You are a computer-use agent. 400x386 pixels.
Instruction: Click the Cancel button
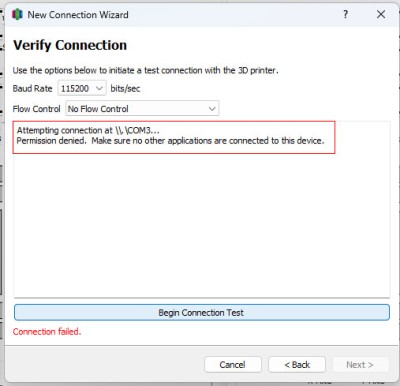point(233,365)
